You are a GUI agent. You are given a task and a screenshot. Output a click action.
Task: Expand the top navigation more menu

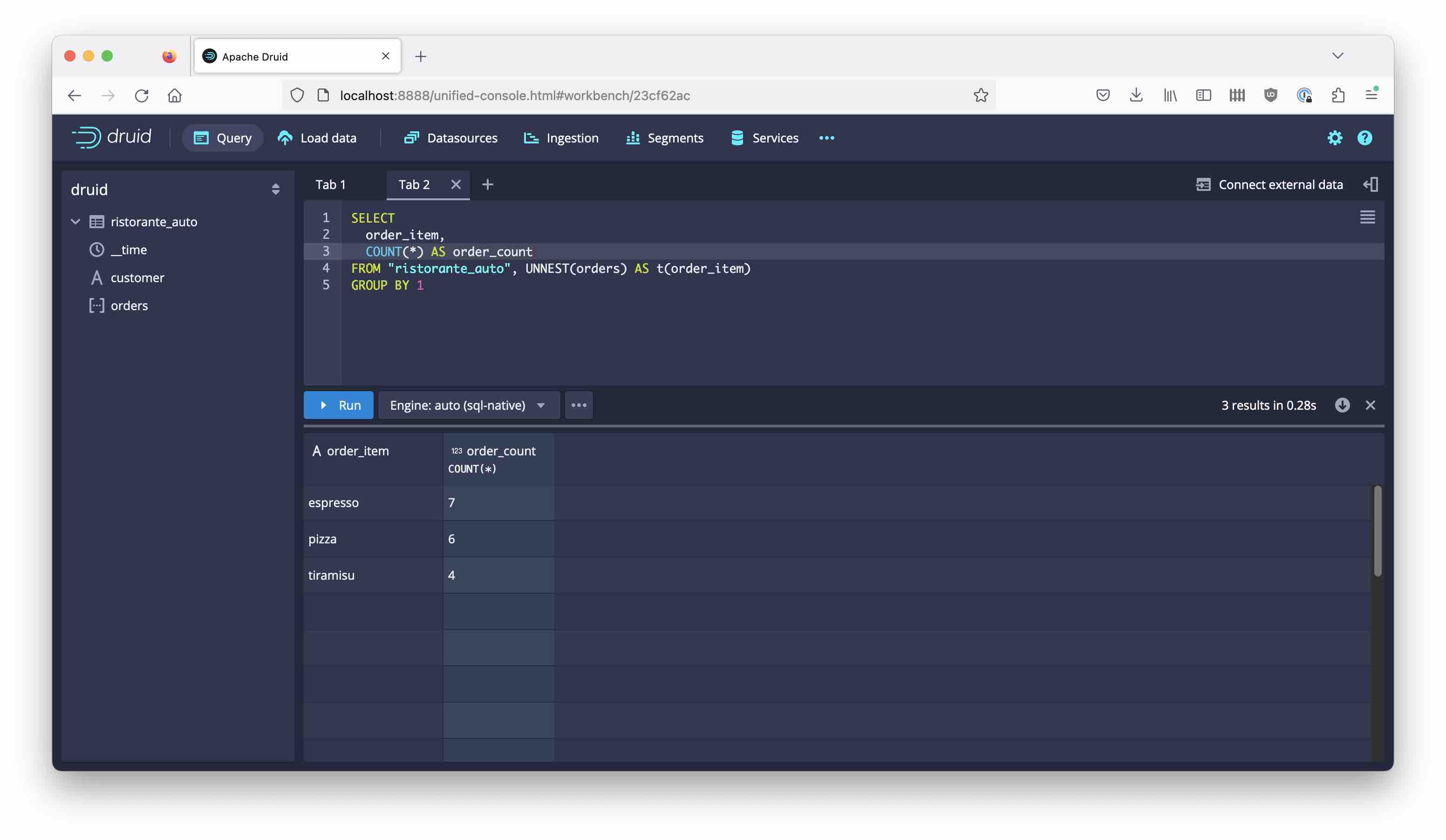pos(826,138)
